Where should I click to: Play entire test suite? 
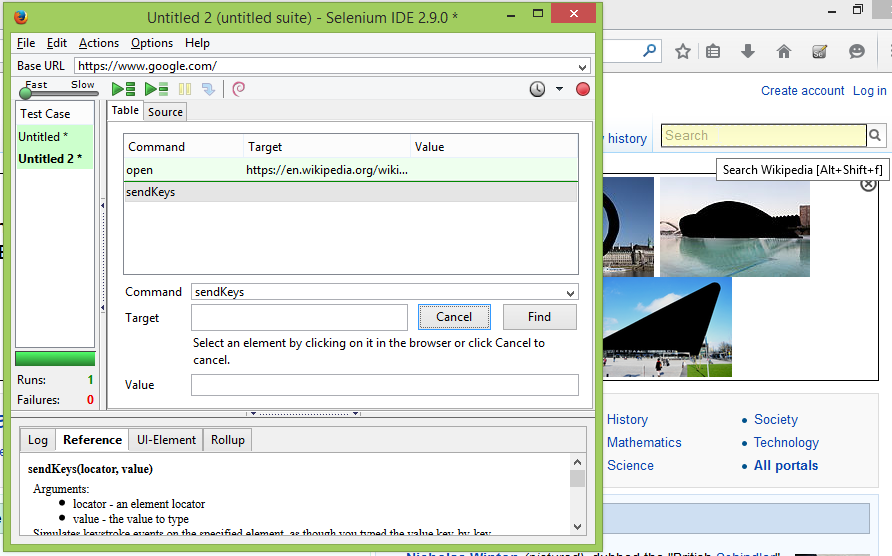pos(123,89)
